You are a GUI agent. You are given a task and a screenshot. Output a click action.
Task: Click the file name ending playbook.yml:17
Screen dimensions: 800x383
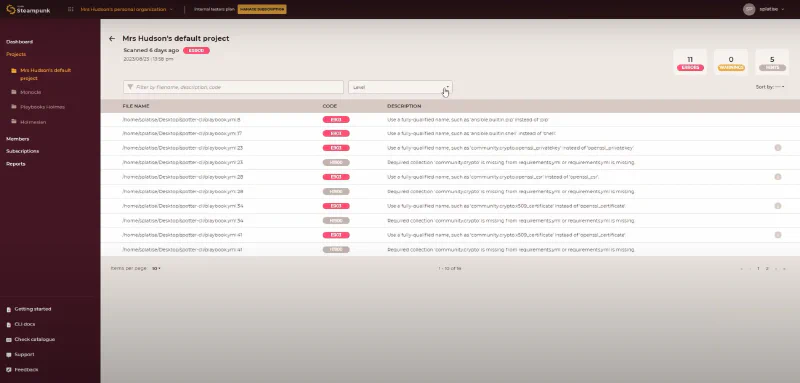coord(182,133)
